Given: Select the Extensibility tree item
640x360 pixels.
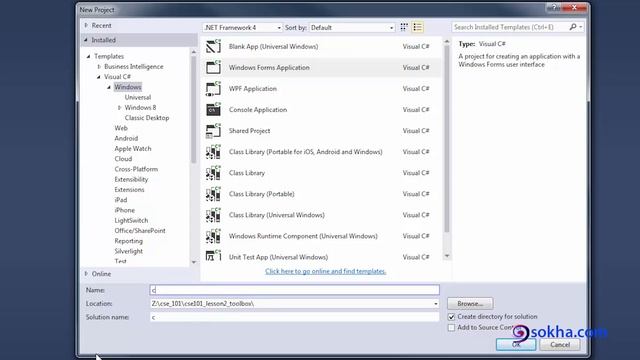Looking at the screenshot, I should 131,179.
